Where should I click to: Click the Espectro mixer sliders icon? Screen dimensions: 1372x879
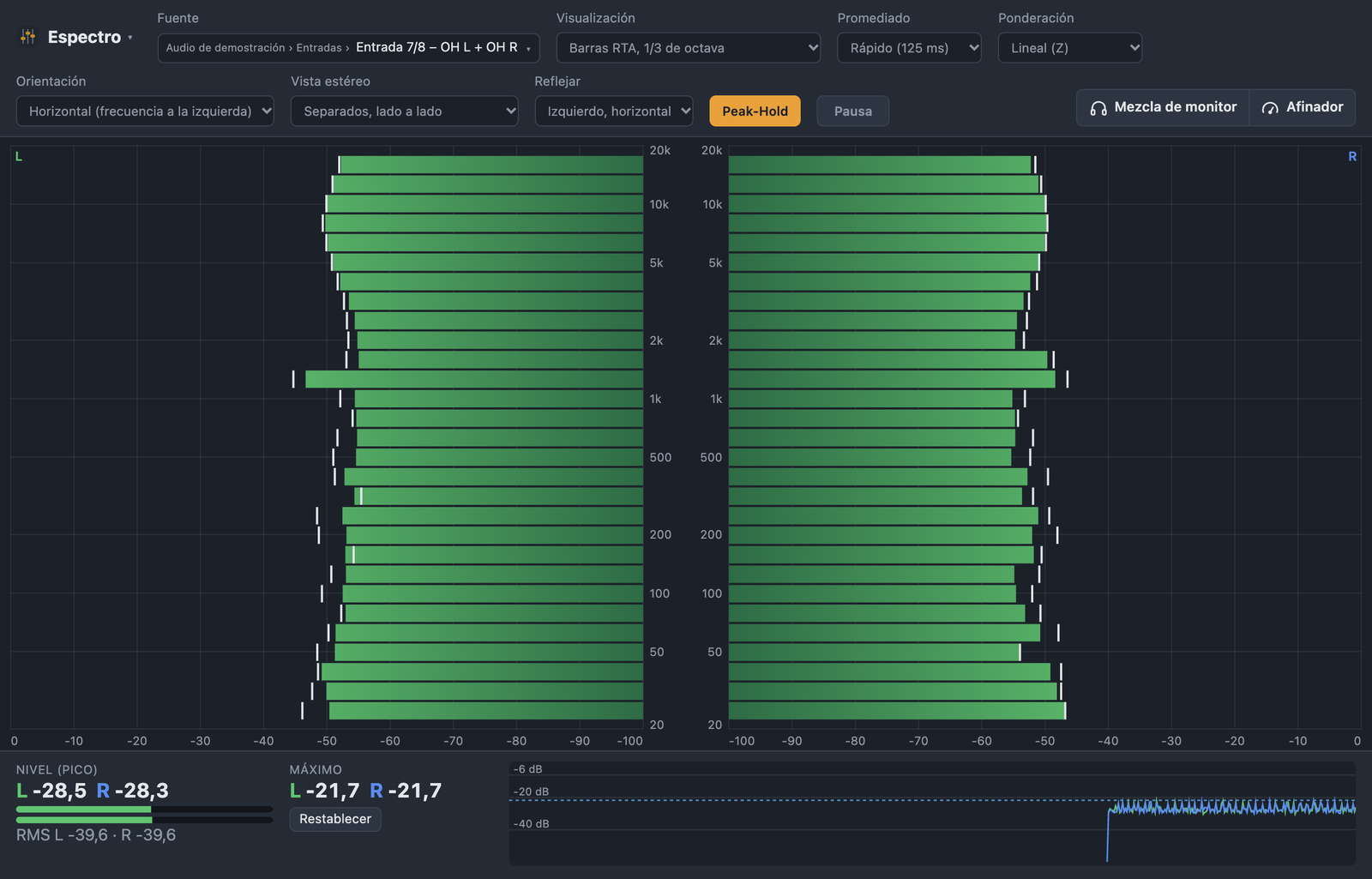point(28,37)
